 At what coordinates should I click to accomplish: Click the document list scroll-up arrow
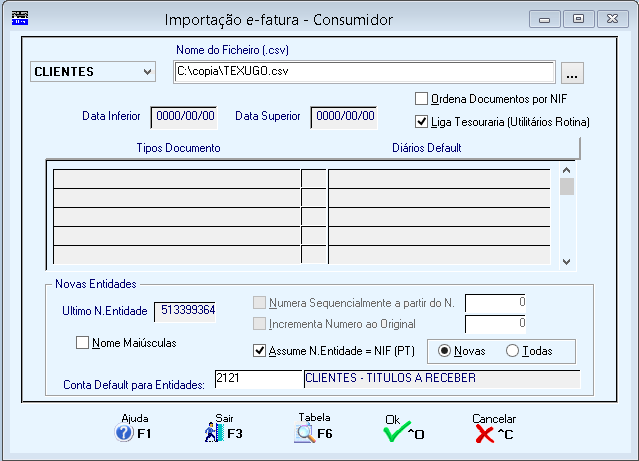pyautogui.click(x=566, y=170)
